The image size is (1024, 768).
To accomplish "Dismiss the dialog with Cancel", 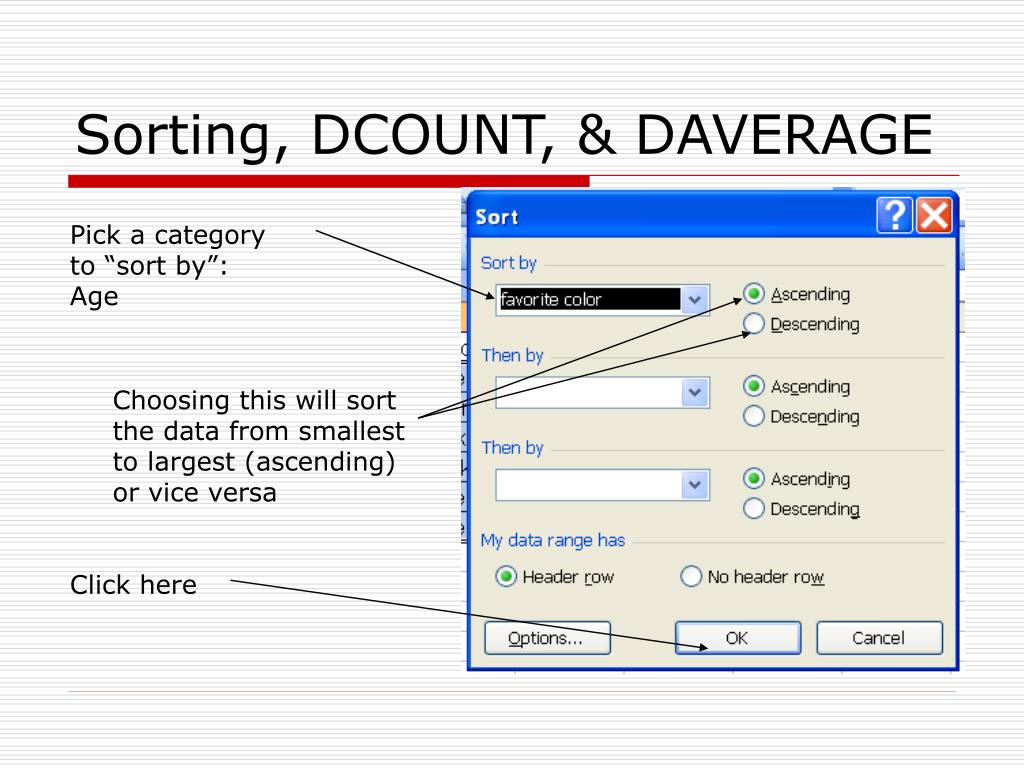I will point(879,637).
